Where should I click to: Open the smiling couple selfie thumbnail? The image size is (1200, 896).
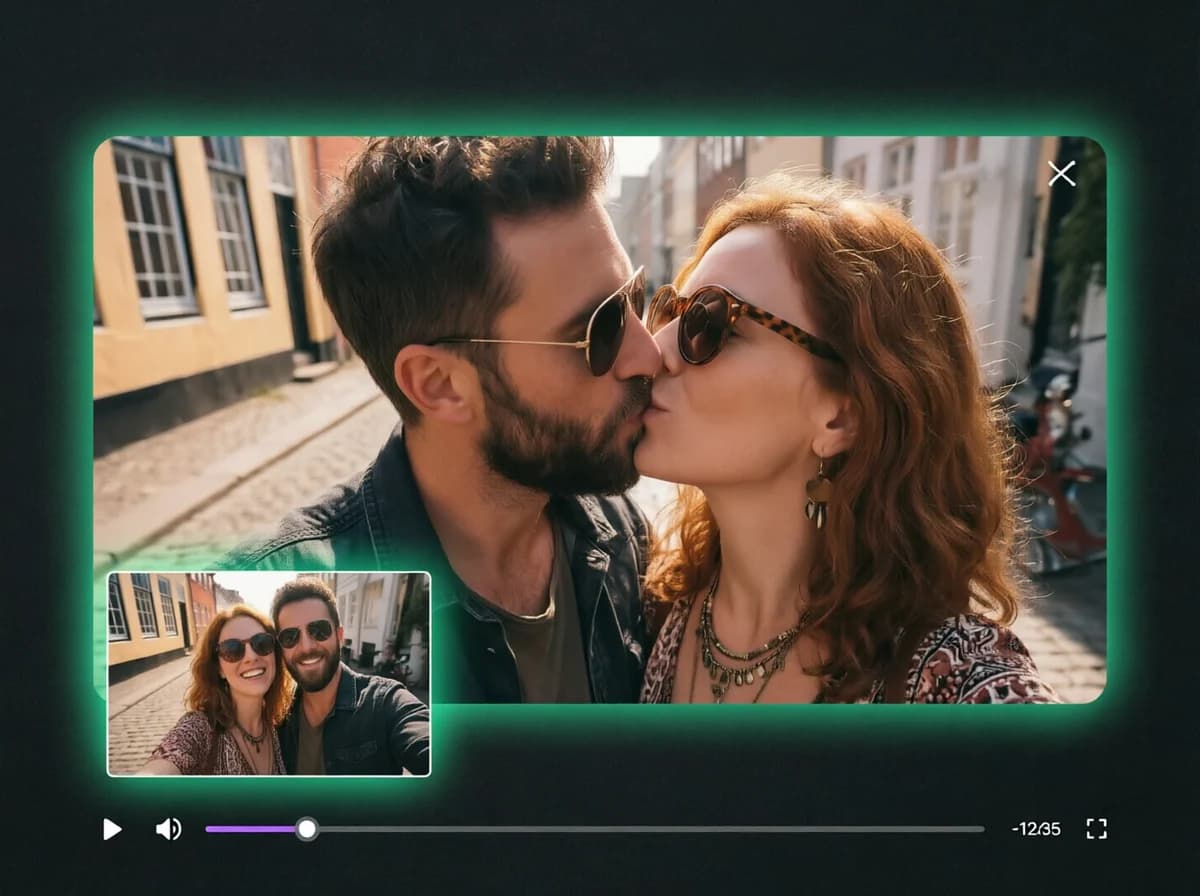click(x=269, y=674)
